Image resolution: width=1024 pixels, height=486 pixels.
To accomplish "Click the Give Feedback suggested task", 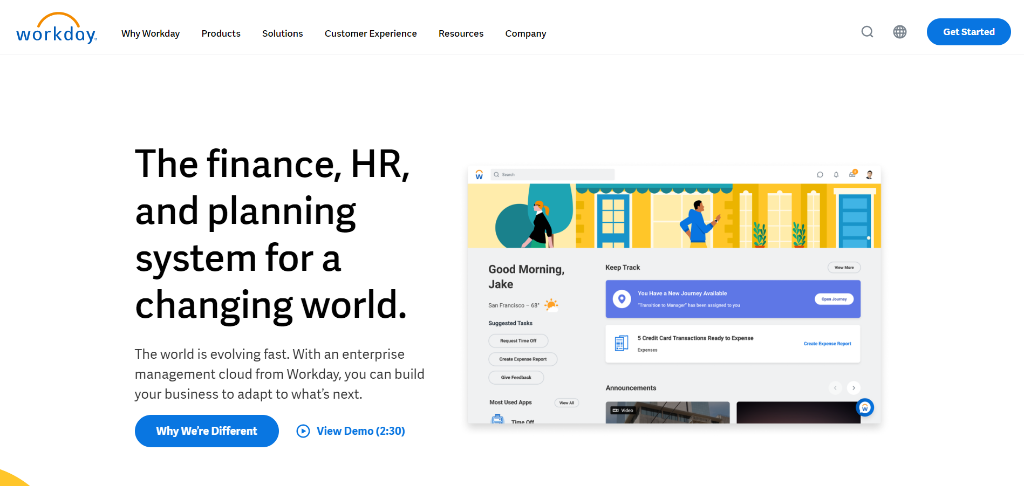I will [516, 378].
